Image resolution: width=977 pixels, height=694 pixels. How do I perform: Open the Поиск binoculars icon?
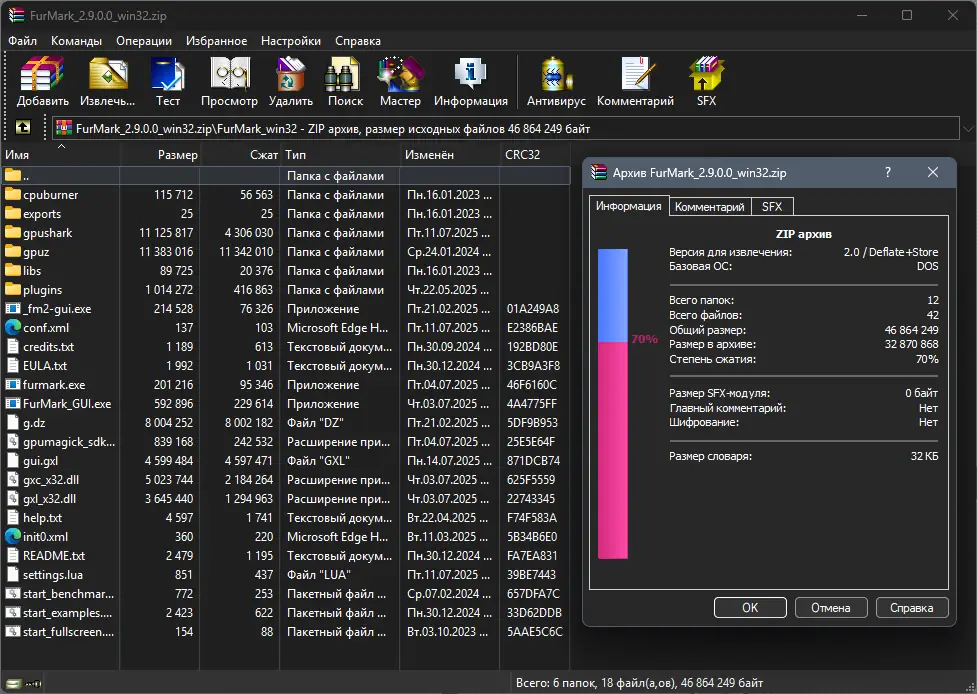[342, 74]
